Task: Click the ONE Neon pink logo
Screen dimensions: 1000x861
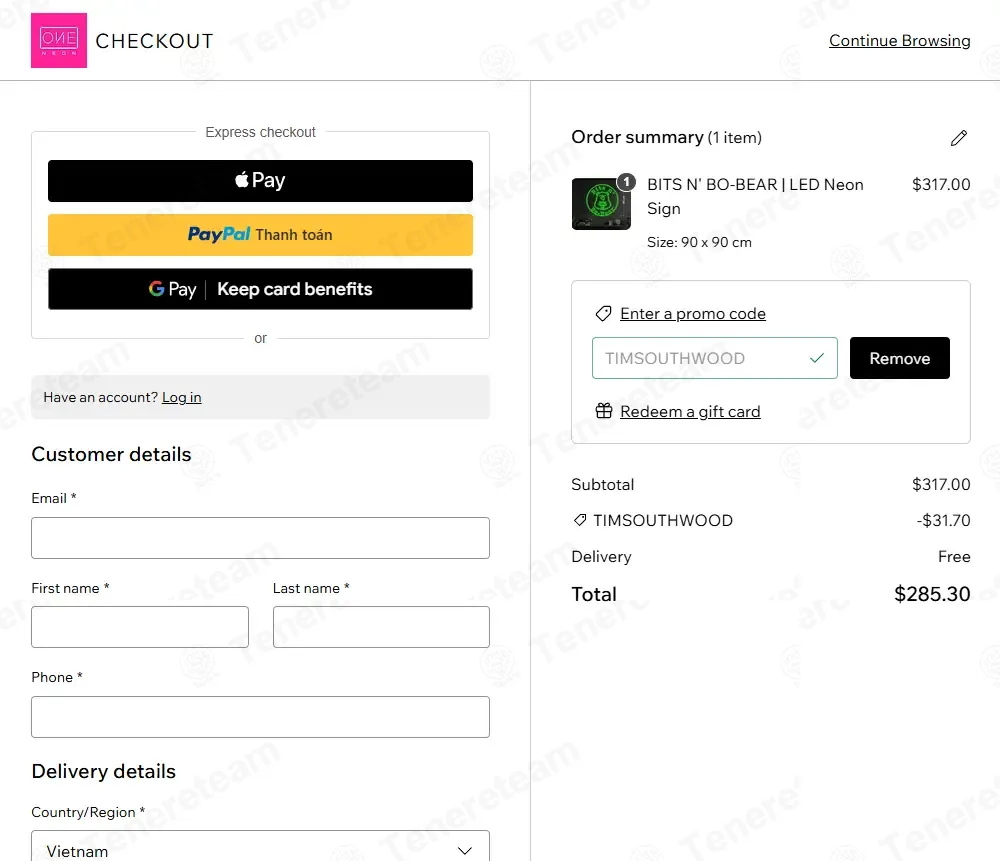Action: click(59, 40)
